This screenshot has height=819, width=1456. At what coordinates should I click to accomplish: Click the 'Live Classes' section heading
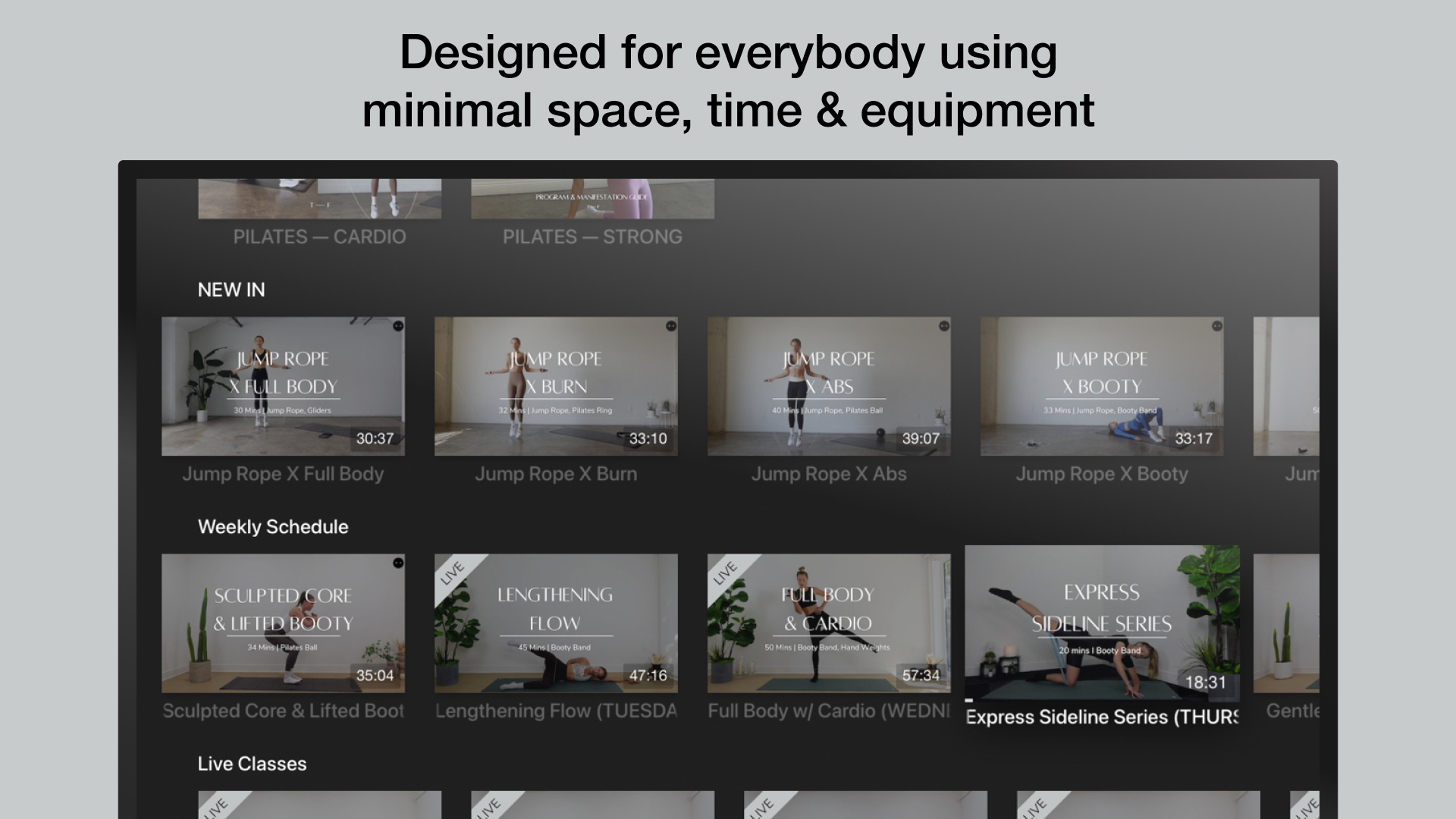click(253, 764)
